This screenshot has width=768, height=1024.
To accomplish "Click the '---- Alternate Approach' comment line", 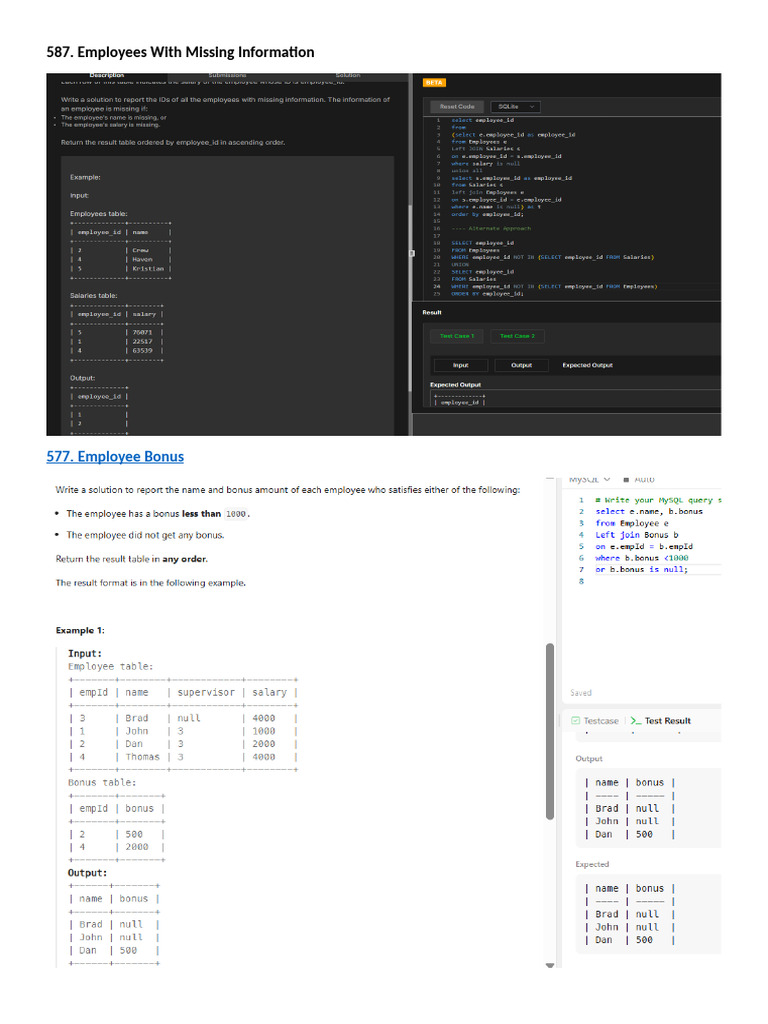I will click(x=491, y=229).
